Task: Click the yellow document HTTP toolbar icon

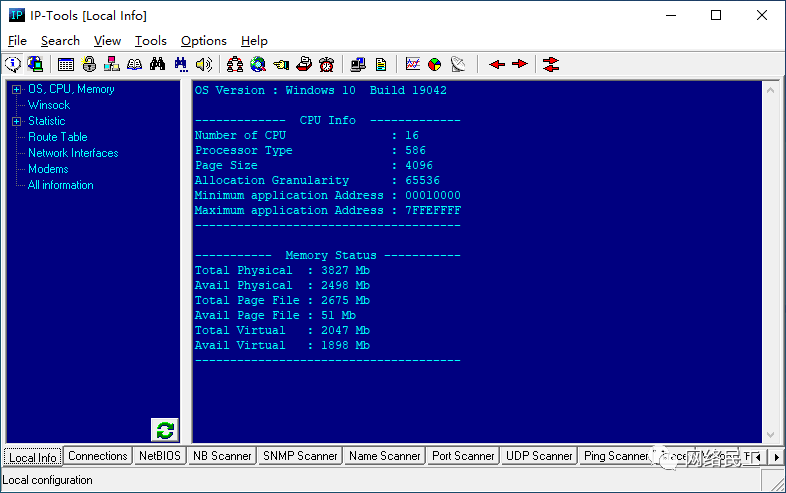Action: point(381,64)
